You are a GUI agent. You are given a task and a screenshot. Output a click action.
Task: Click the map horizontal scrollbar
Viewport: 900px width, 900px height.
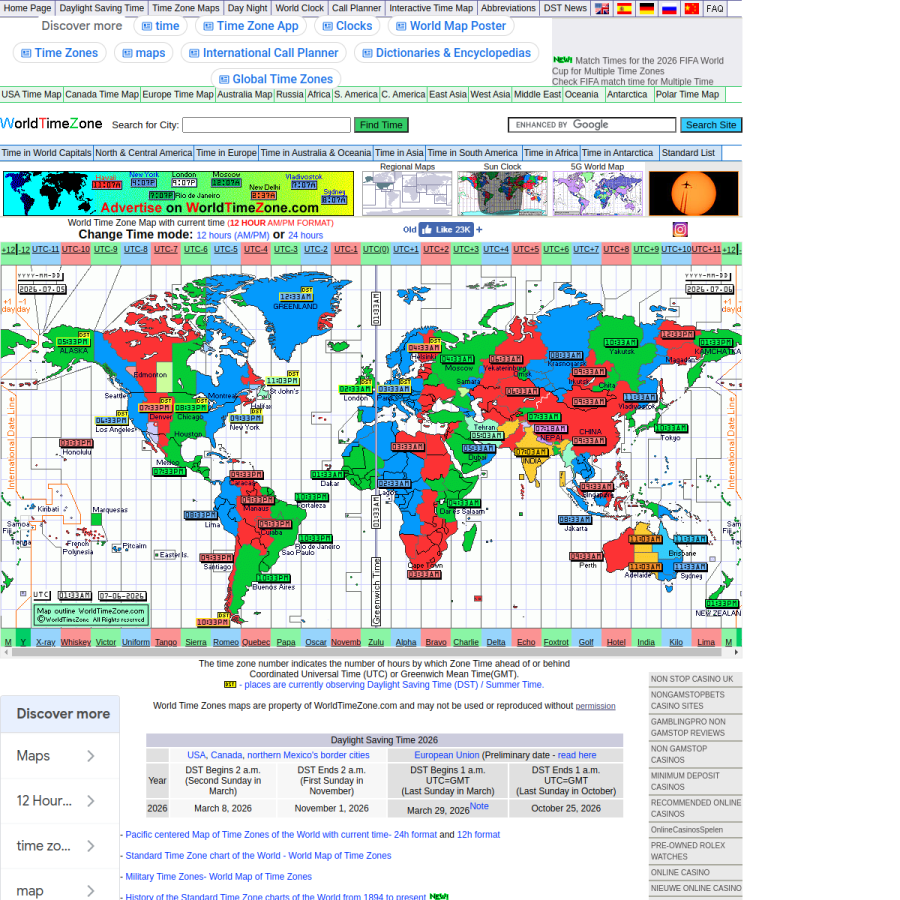pyautogui.click(x=366, y=652)
